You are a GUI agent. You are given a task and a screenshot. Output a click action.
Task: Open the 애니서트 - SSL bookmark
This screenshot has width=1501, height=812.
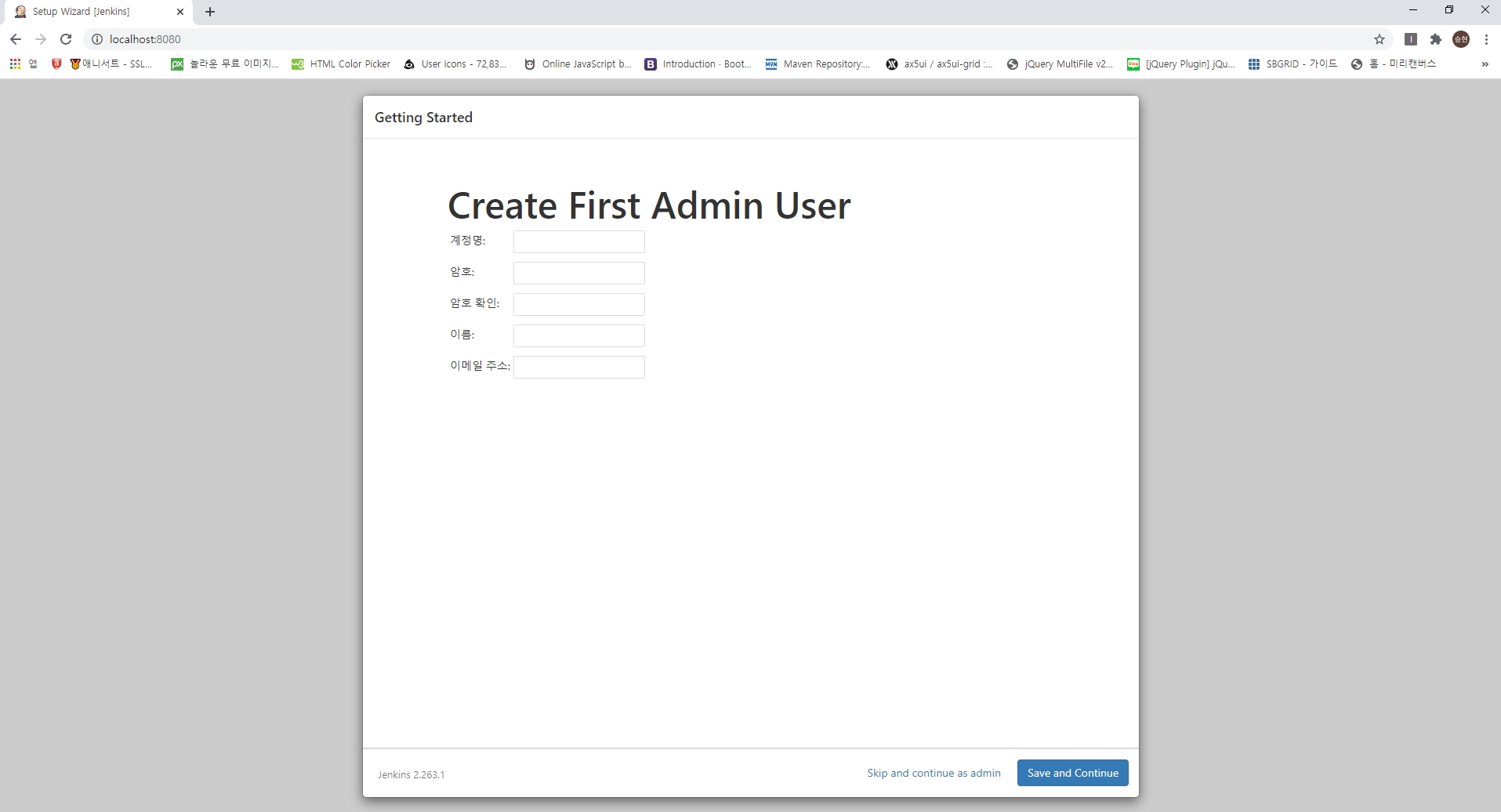(x=111, y=64)
